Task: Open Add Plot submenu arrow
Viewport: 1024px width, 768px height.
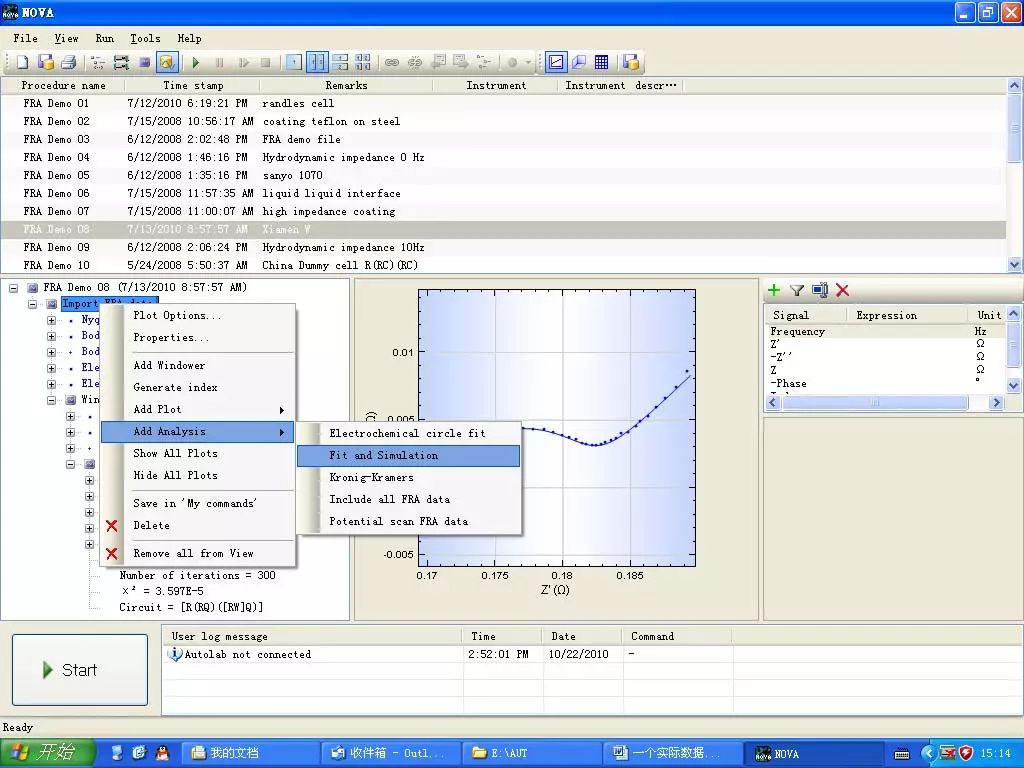Action: [x=282, y=410]
